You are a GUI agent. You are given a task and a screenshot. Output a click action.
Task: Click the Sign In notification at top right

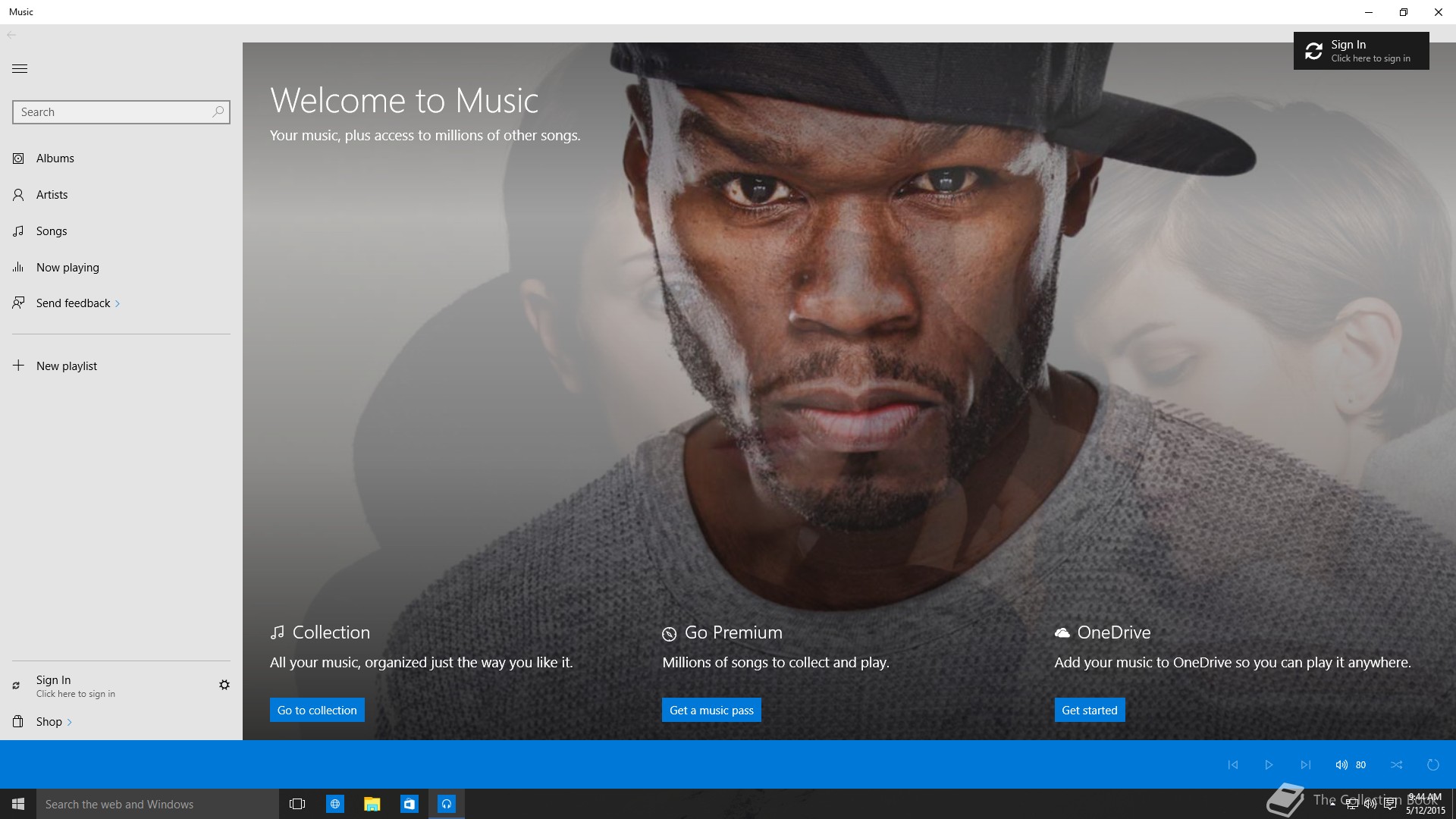(x=1361, y=51)
